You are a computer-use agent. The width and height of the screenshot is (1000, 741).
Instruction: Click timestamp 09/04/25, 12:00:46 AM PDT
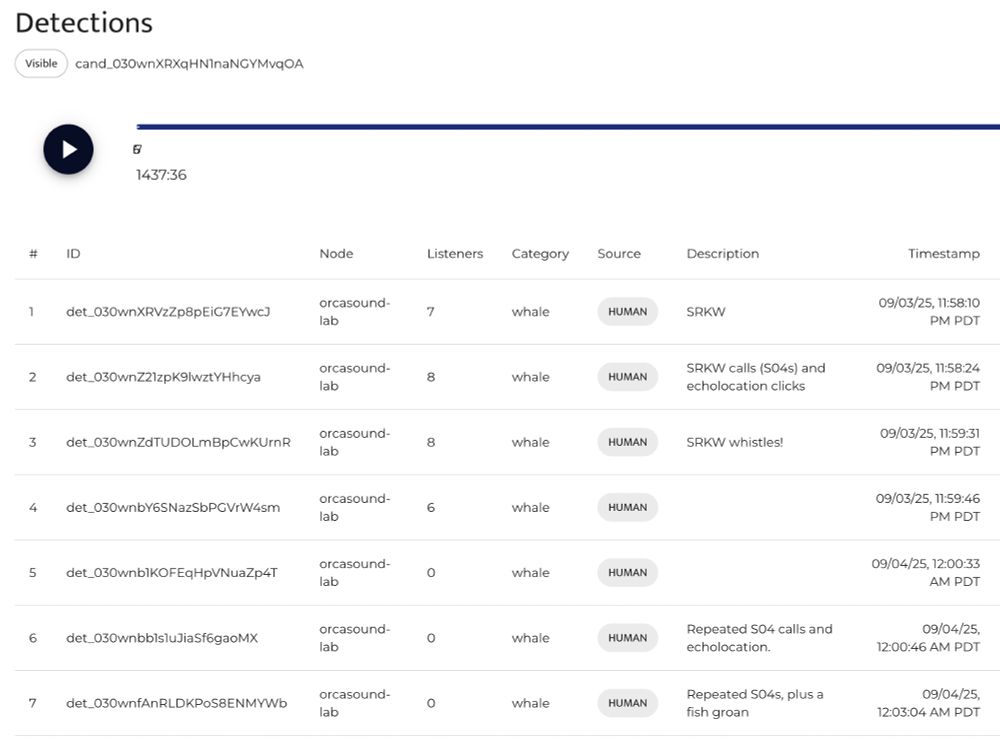point(929,638)
